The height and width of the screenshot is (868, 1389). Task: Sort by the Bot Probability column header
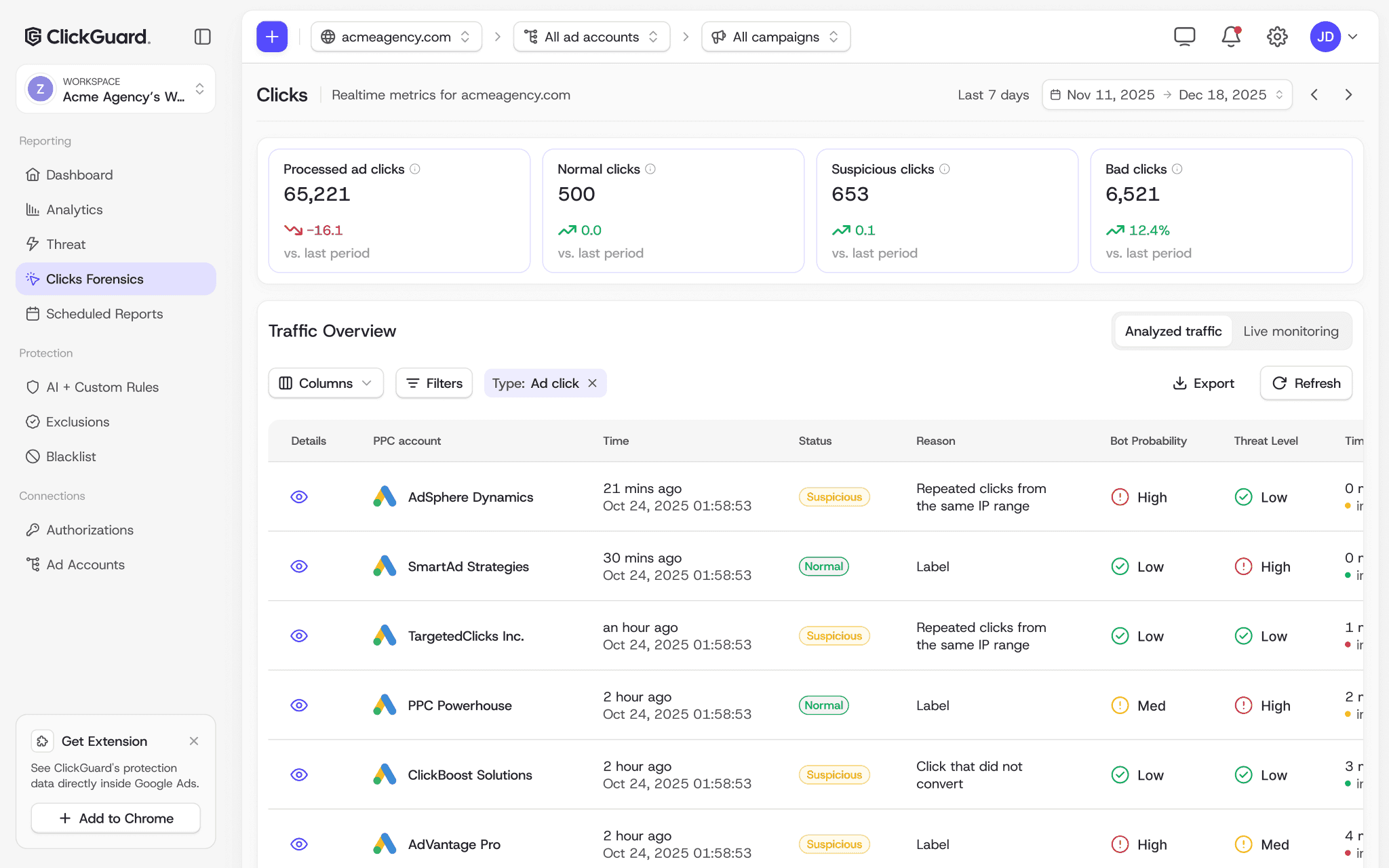tap(1148, 441)
